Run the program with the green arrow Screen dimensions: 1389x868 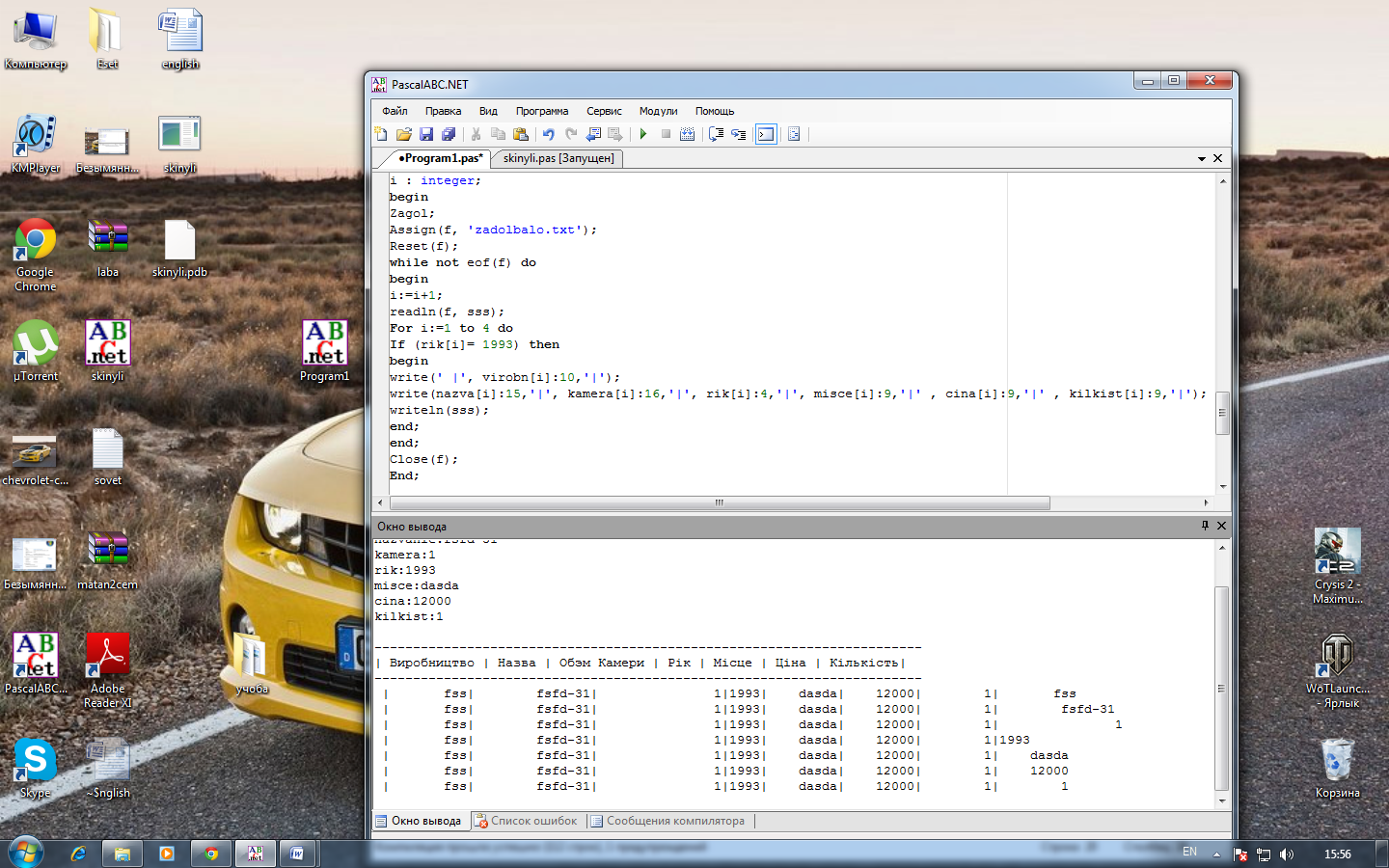tap(643, 134)
